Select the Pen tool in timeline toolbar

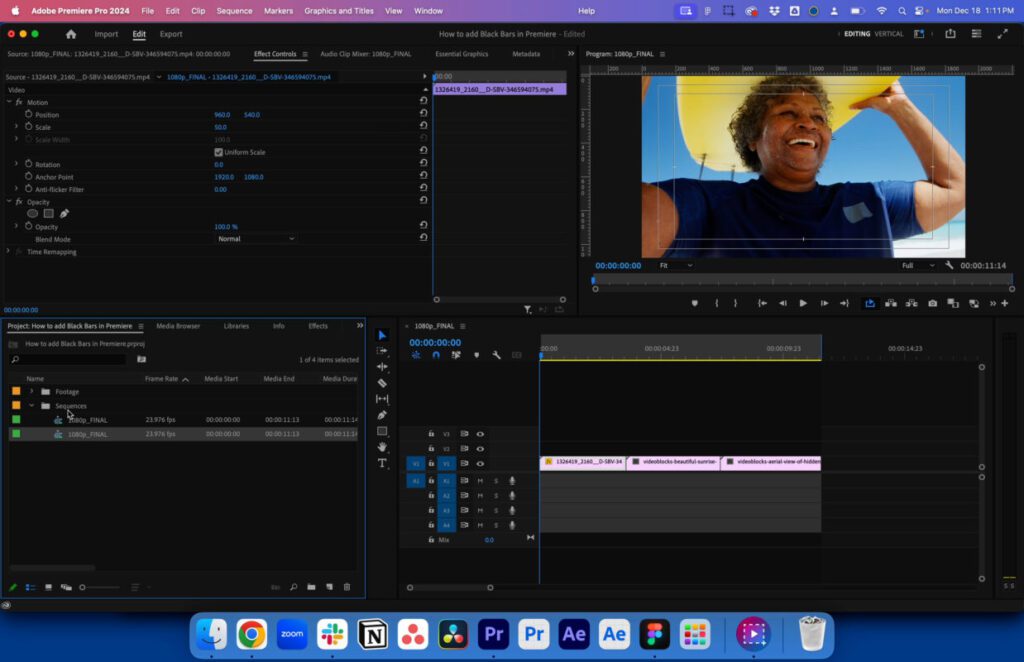382,414
